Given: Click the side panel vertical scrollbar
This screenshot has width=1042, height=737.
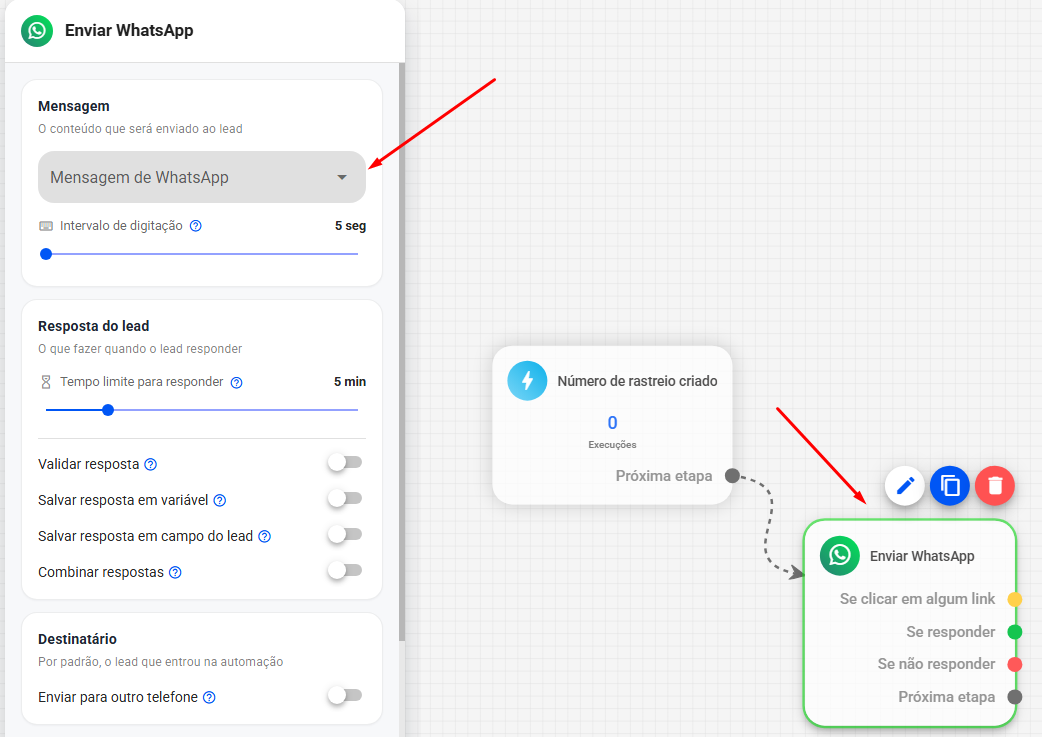Looking at the screenshot, I should coord(401,352).
